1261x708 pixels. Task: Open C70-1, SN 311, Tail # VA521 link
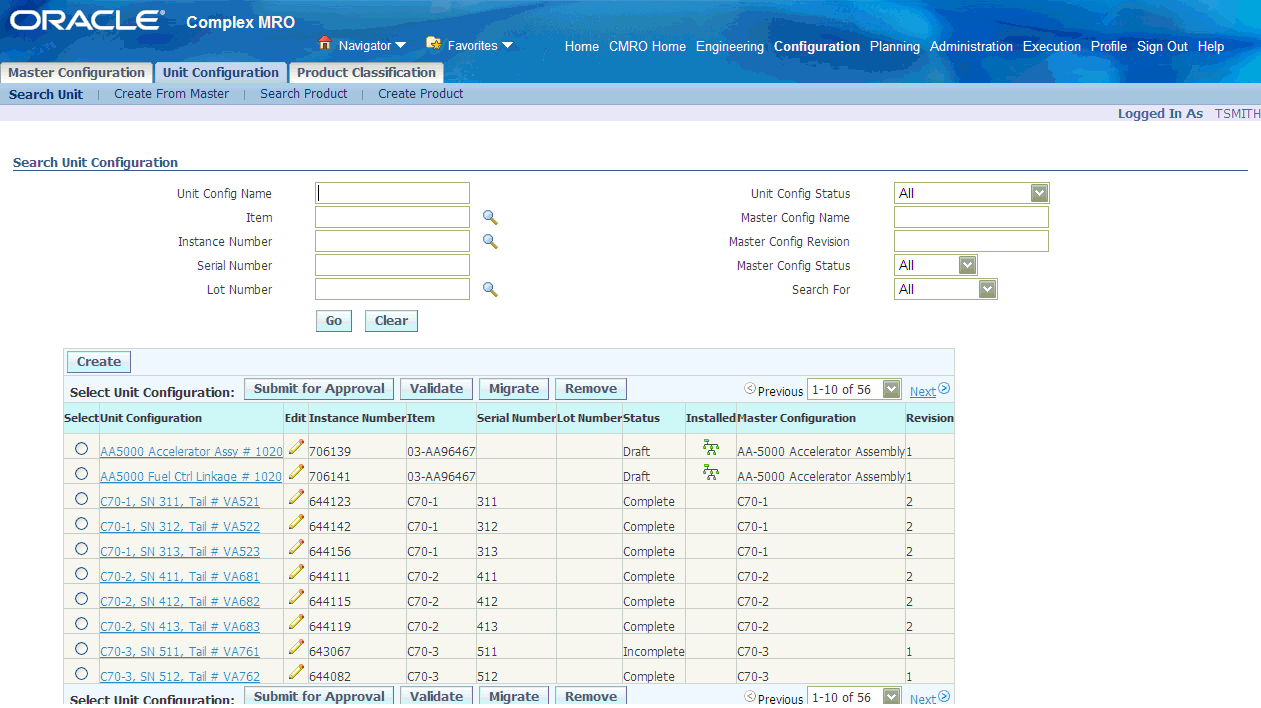pos(180,502)
